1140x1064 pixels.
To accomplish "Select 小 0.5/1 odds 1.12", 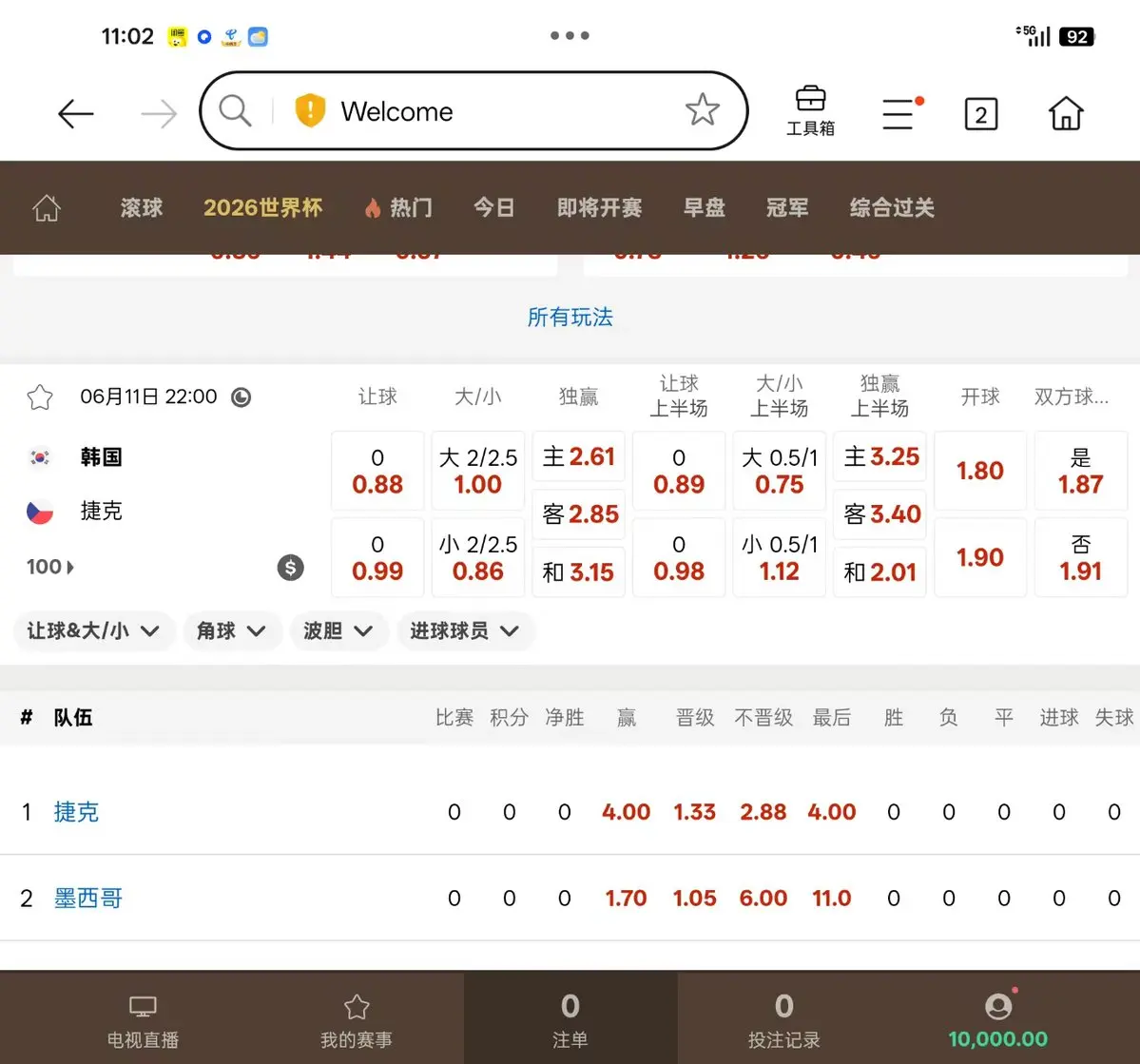I will tap(780, 557).
